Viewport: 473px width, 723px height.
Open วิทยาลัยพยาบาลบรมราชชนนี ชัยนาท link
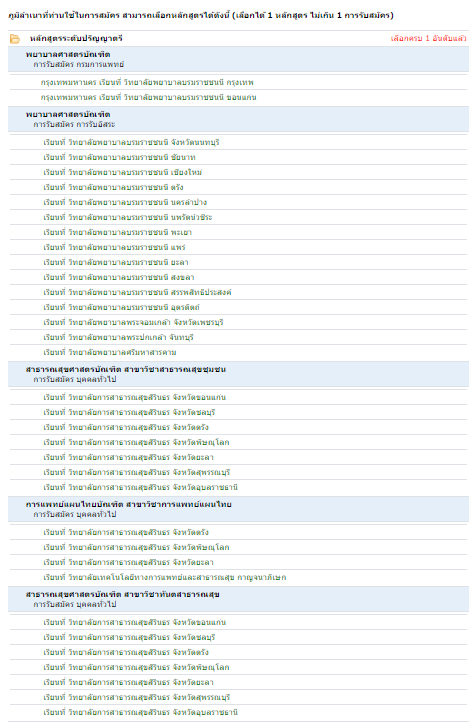coord(119,157)
